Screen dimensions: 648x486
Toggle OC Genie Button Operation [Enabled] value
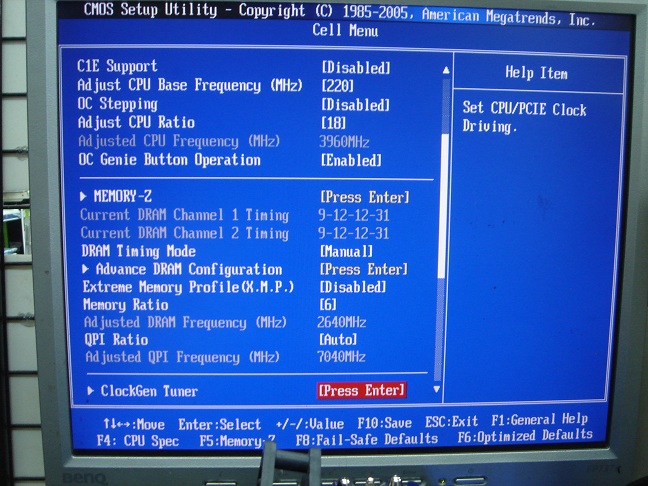pos(351,160)
